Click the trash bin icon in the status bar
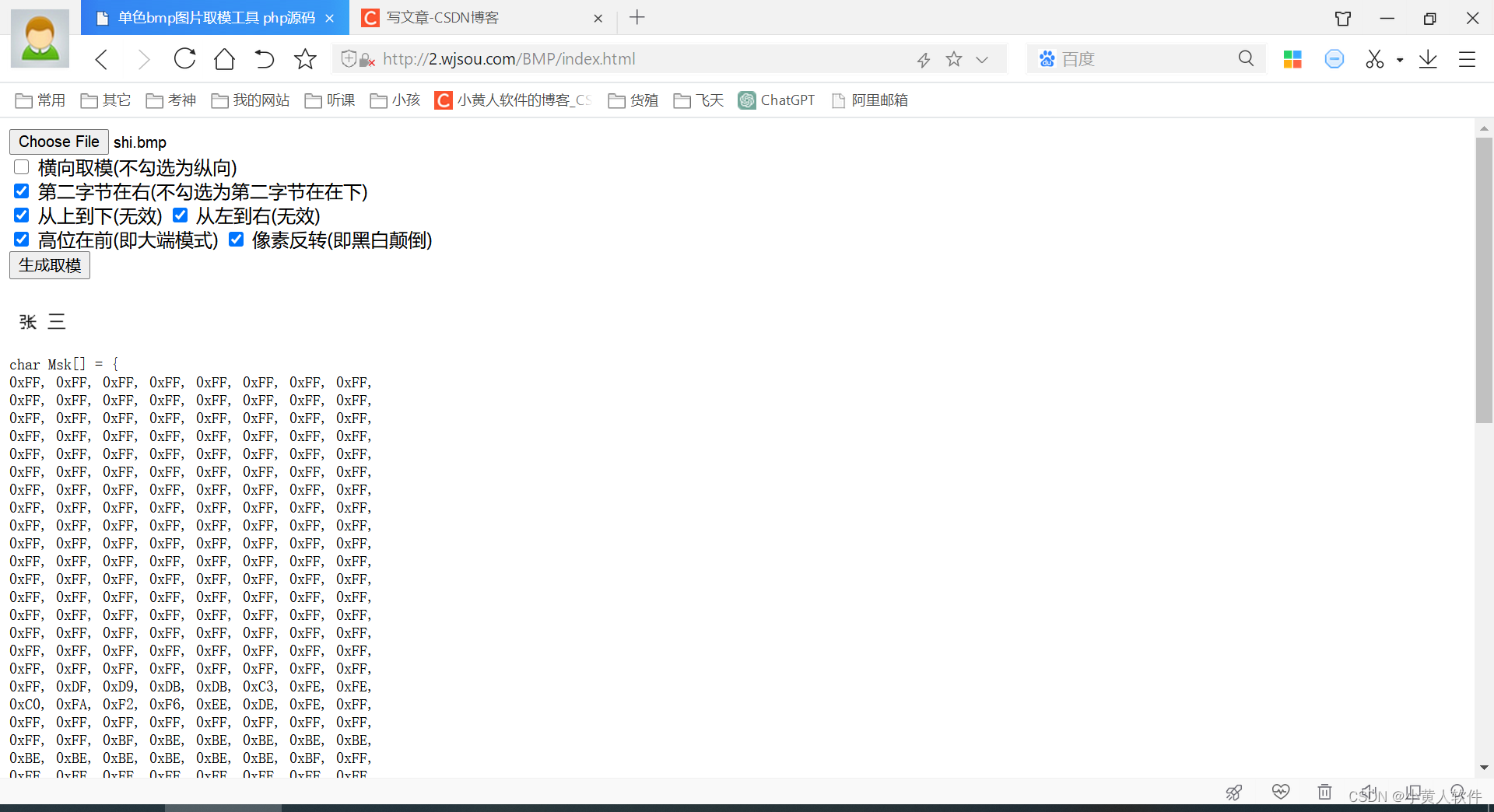This screenshot has height=812, width=1494. [1324, 792]
